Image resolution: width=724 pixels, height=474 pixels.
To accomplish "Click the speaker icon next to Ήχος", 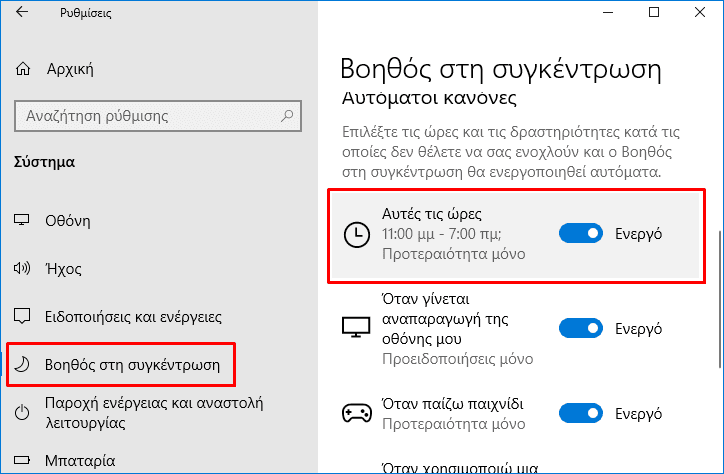I will point(23,268).
